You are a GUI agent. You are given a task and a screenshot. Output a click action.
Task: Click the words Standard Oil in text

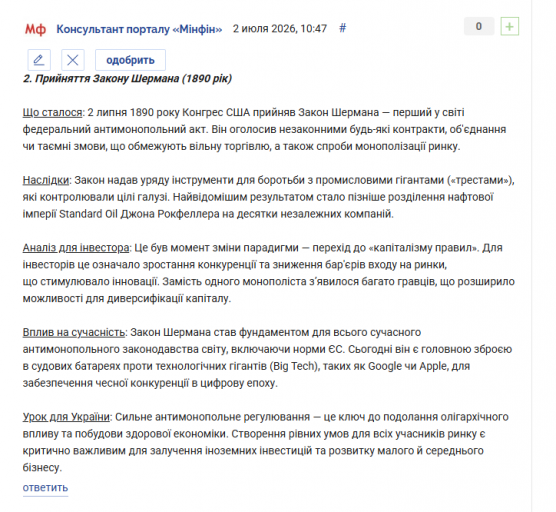88,214
